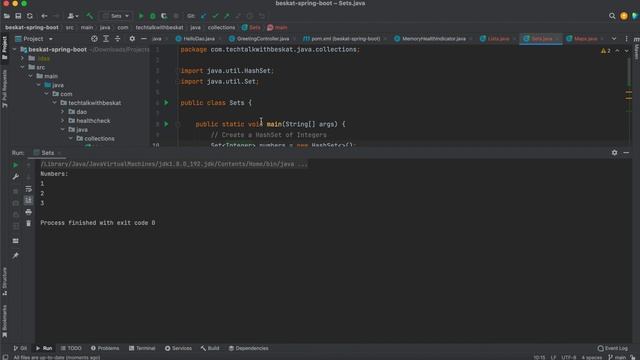The image size is (640, 360).
Task: Collapse the src folder
Action: click(x=22, y=67)
